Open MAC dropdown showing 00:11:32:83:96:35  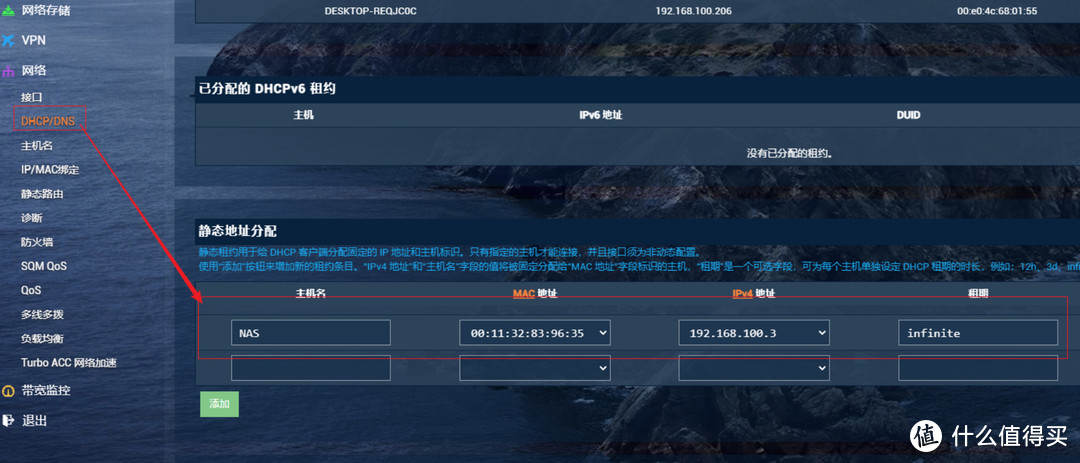pos(535,333)
